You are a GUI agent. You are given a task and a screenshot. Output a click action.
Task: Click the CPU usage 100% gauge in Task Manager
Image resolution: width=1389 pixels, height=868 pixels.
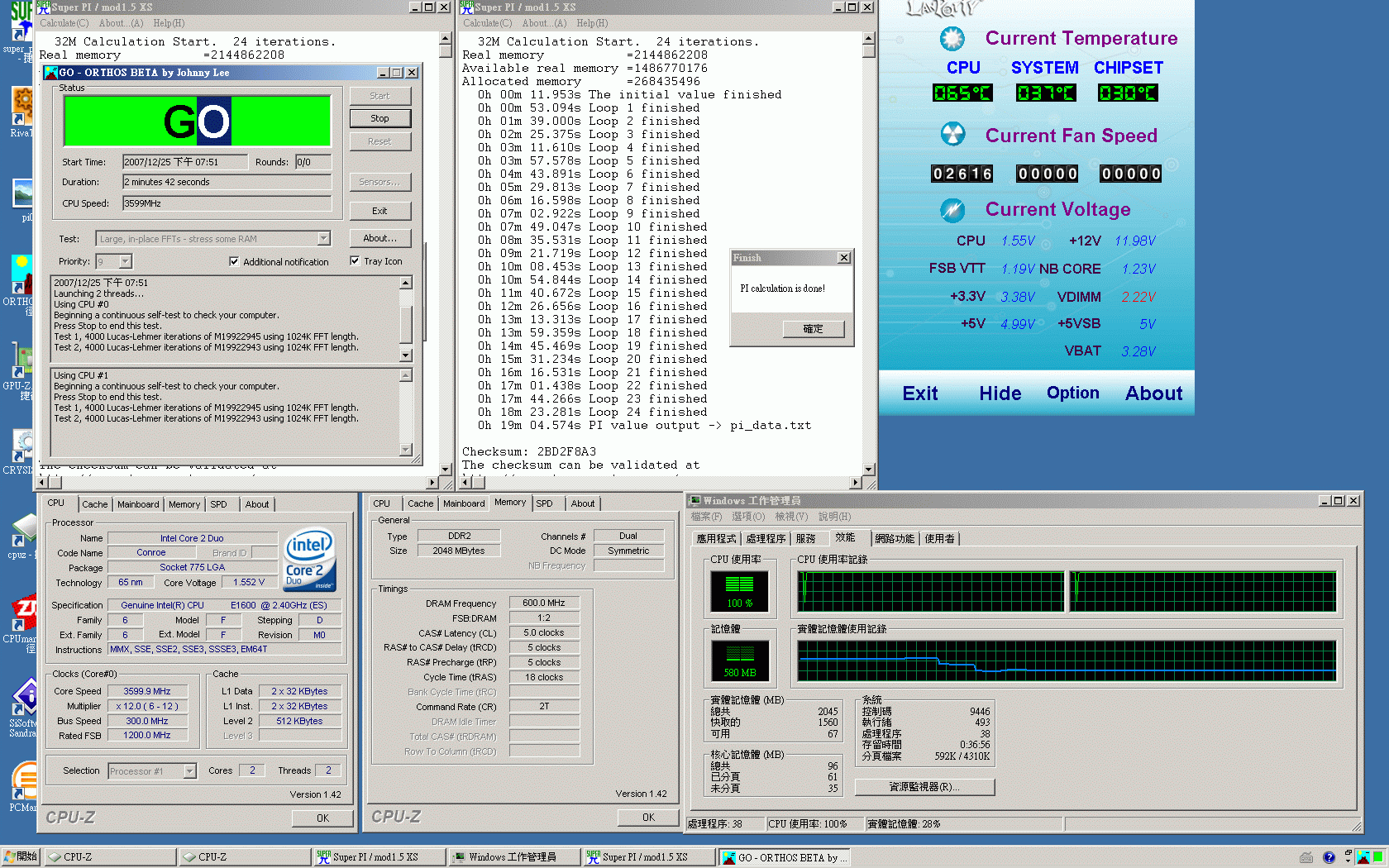[x=739, y=591]
